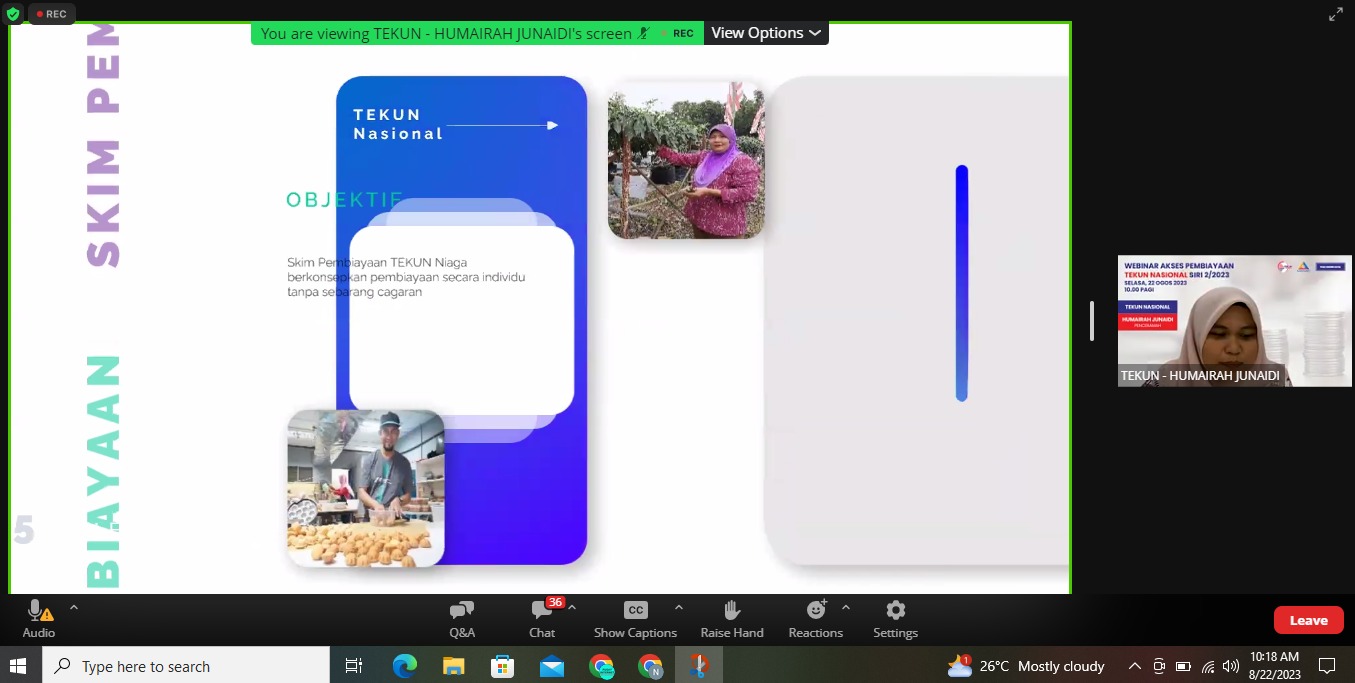Open the notification Action Center
Image resolution: width=1355 pixels, height=683 pixels.
tap(1327, 666)
